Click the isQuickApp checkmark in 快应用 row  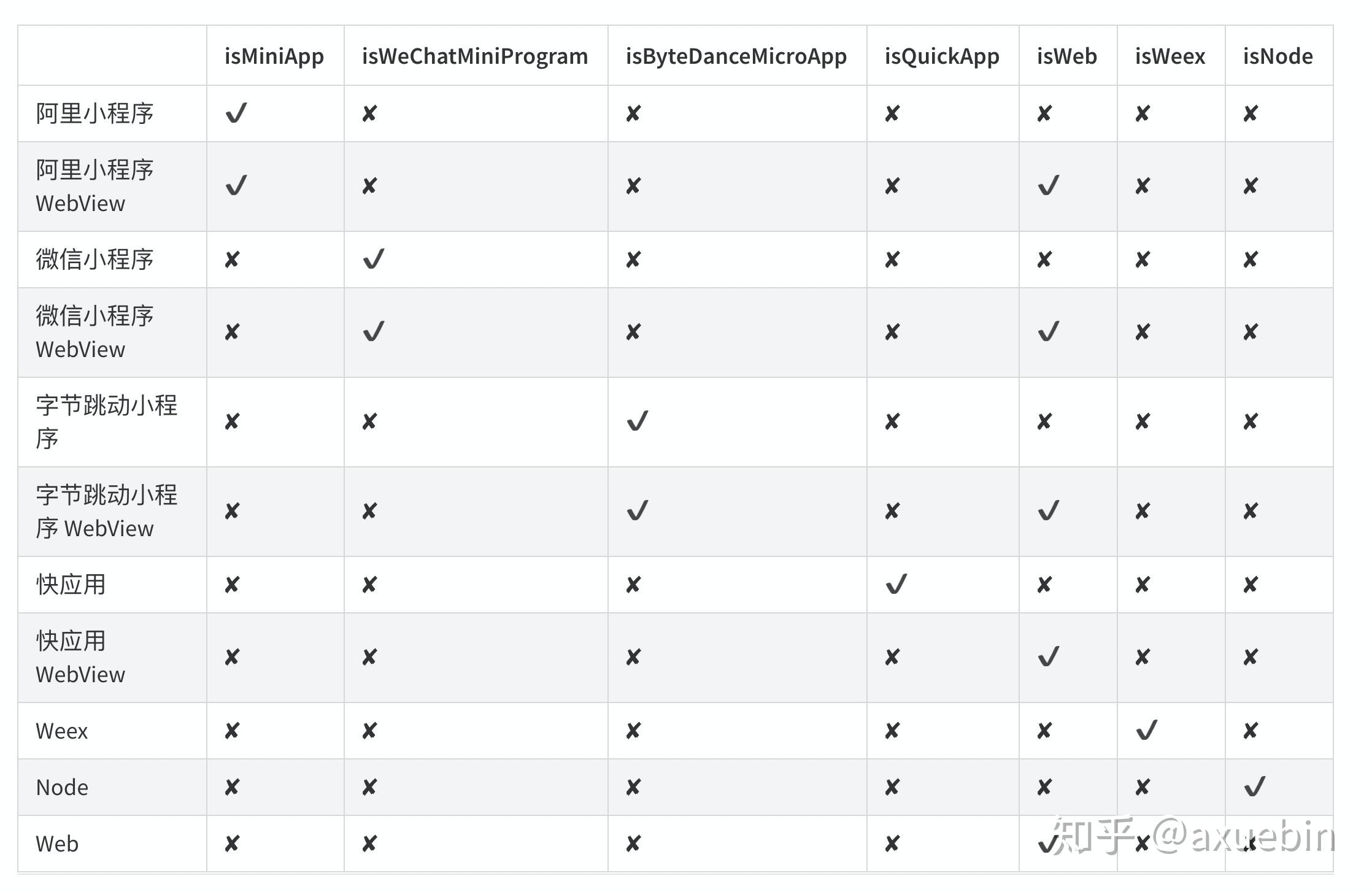click(x=896, y=584)
